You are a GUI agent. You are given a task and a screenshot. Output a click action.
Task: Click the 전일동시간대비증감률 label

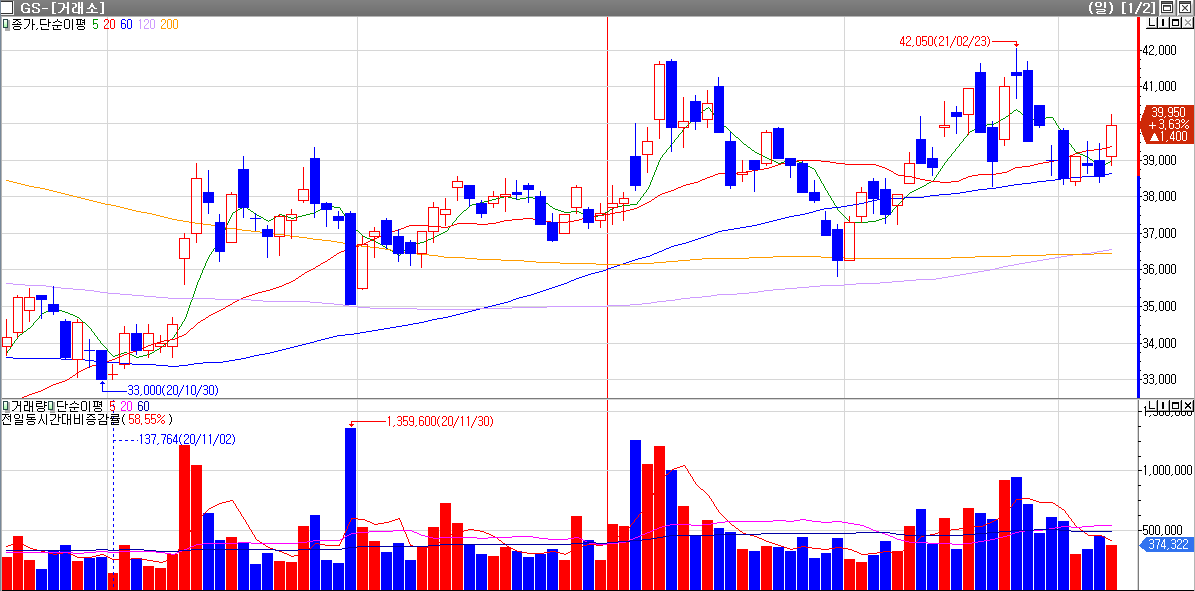click(61, 419)
